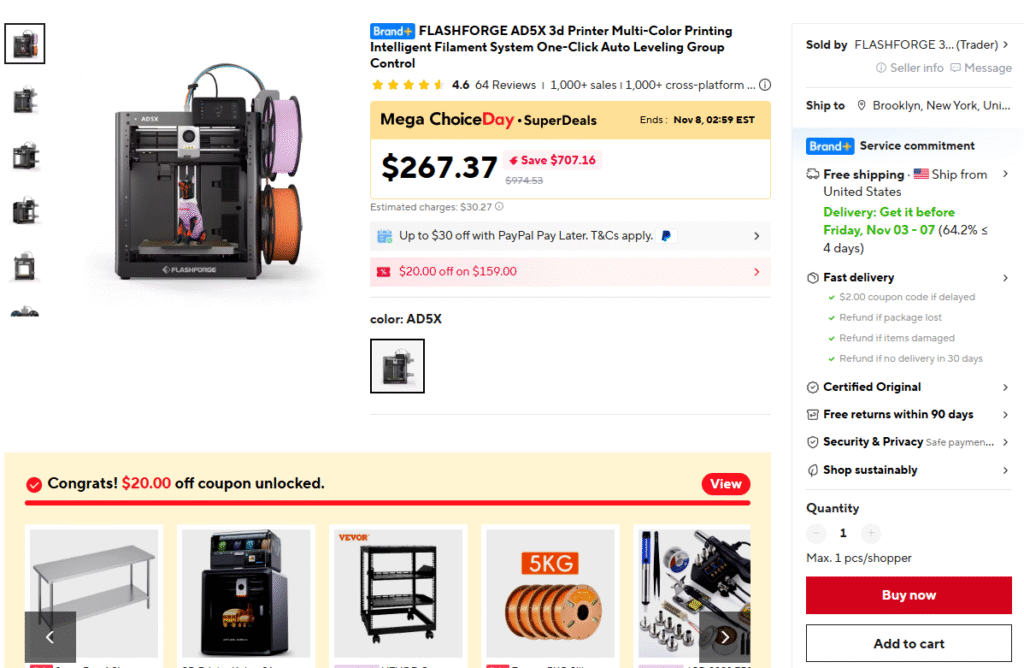1024x668 pixels.
Task: Show next recommended products with right arrow
Action: [x=724, y=637]
